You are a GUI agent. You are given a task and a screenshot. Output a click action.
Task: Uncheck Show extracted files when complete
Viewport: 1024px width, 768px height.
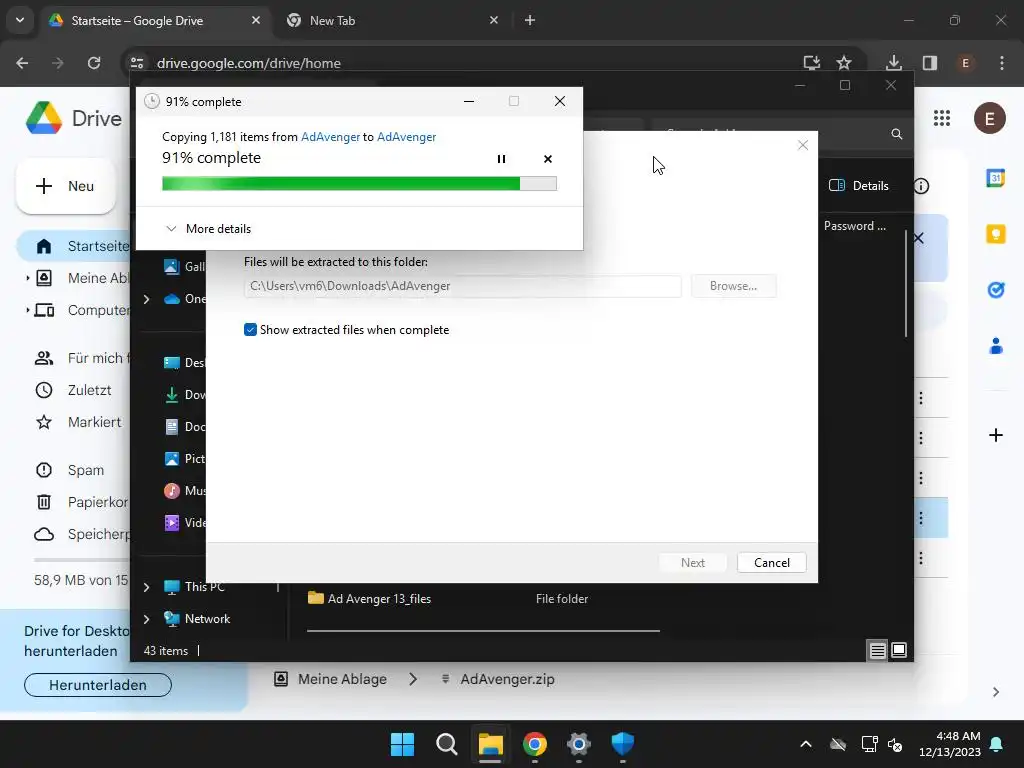[x=250, y=330]
